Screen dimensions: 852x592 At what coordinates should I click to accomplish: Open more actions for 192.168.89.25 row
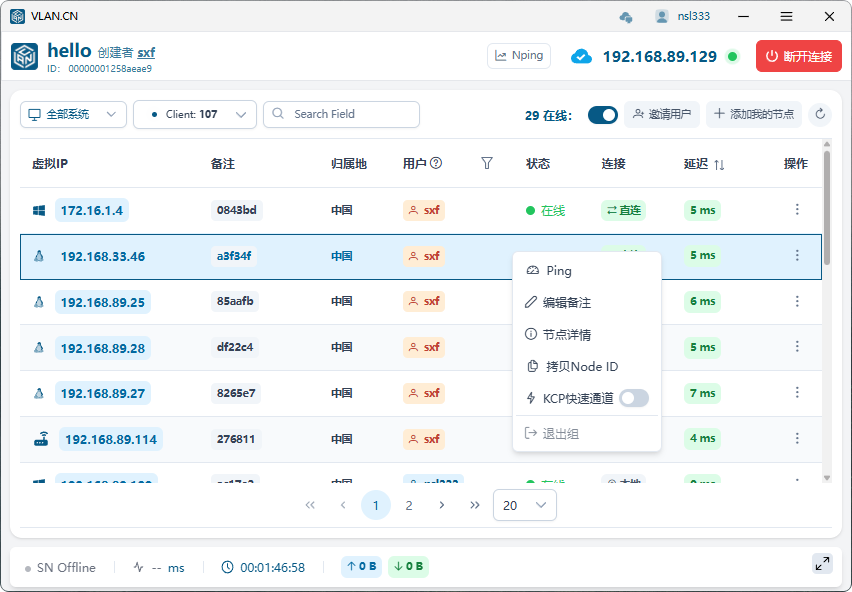point(797,301)
